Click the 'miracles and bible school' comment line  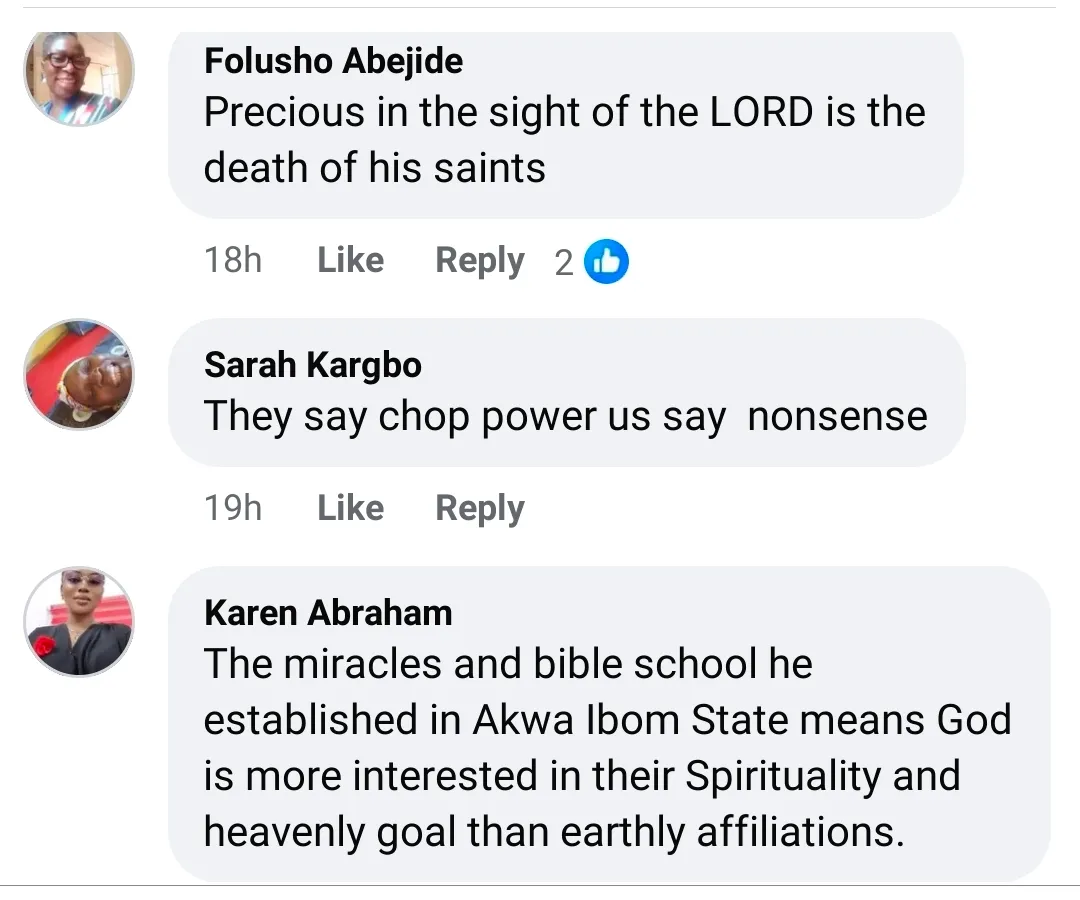coord(508,665)
